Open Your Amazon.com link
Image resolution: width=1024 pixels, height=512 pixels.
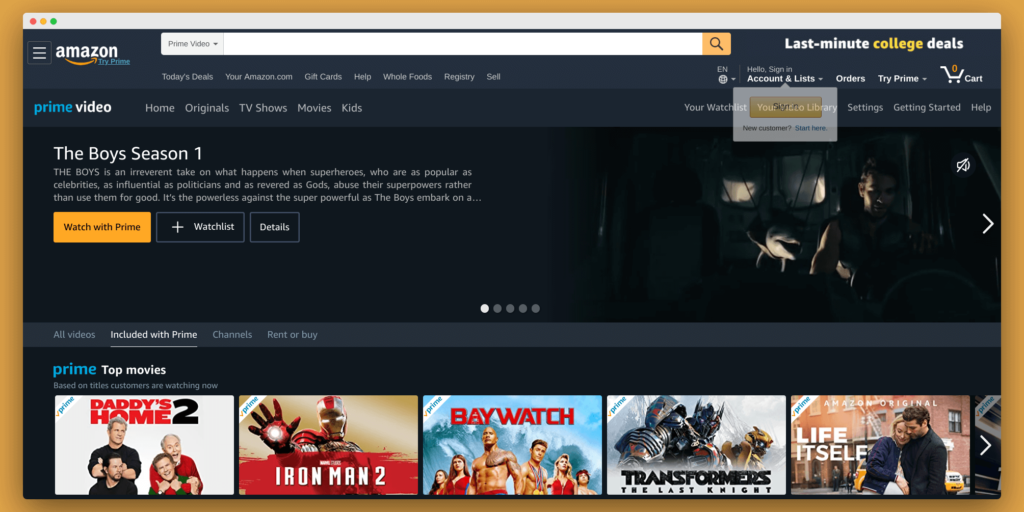click(259, 76)
